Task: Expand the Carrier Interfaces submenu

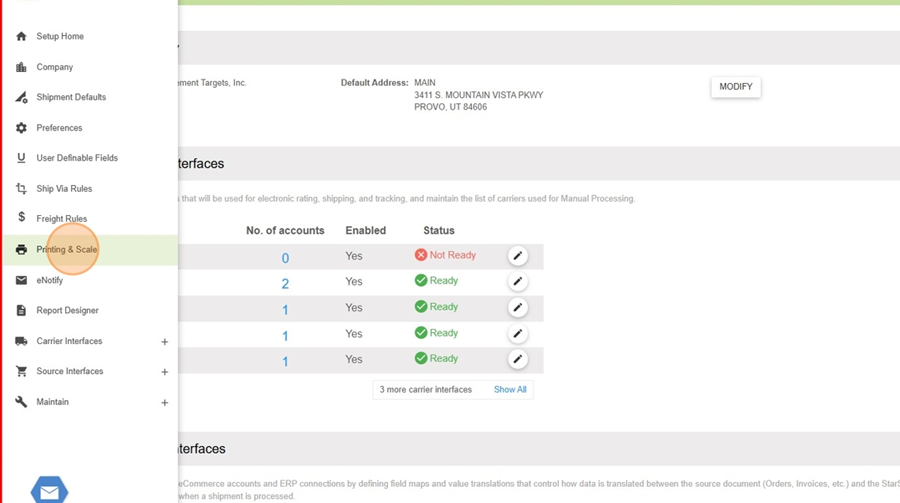Action: pyautogui.click(x=165, y=342)
